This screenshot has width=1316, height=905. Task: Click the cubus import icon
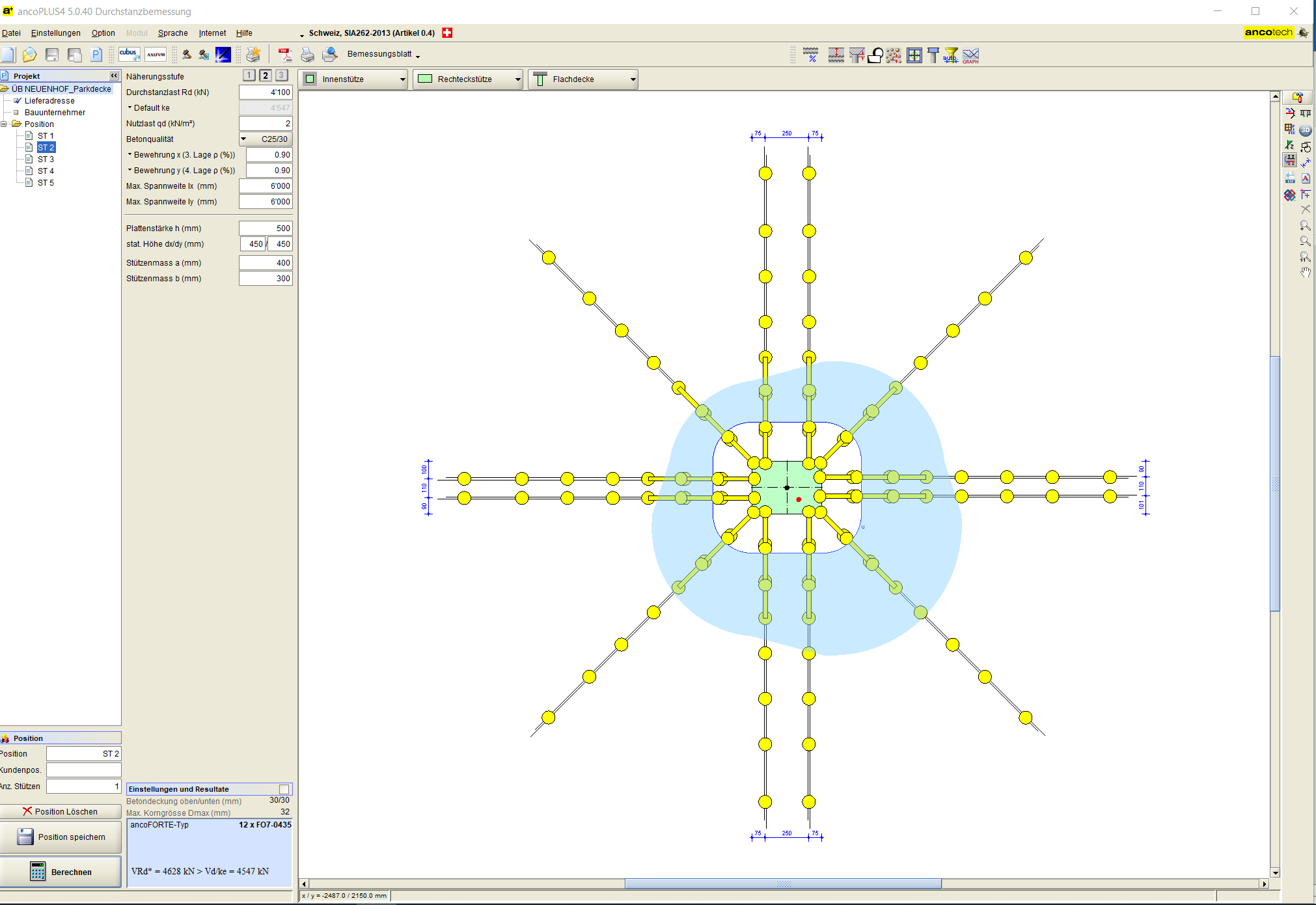(129, 54)
